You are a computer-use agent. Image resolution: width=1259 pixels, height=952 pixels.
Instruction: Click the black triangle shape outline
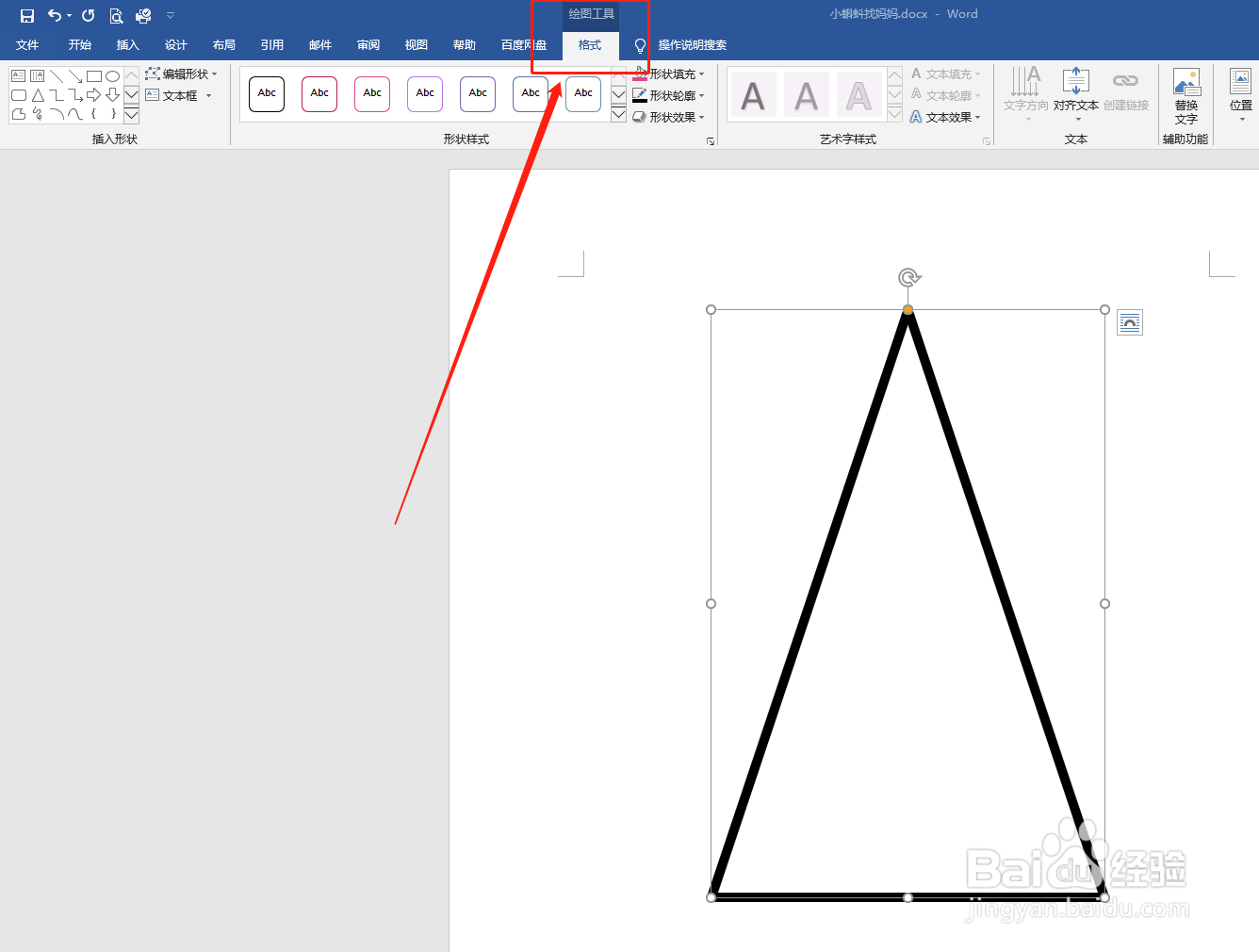(810, 603)
